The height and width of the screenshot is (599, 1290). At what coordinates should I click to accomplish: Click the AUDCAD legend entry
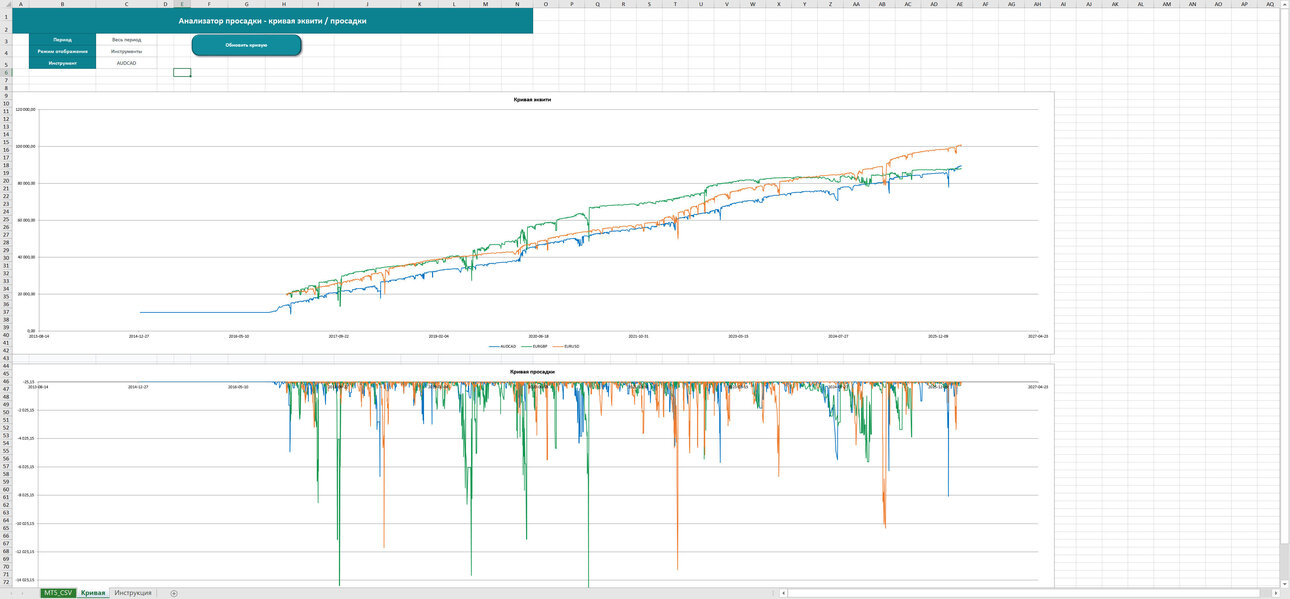tap(502, 346)
